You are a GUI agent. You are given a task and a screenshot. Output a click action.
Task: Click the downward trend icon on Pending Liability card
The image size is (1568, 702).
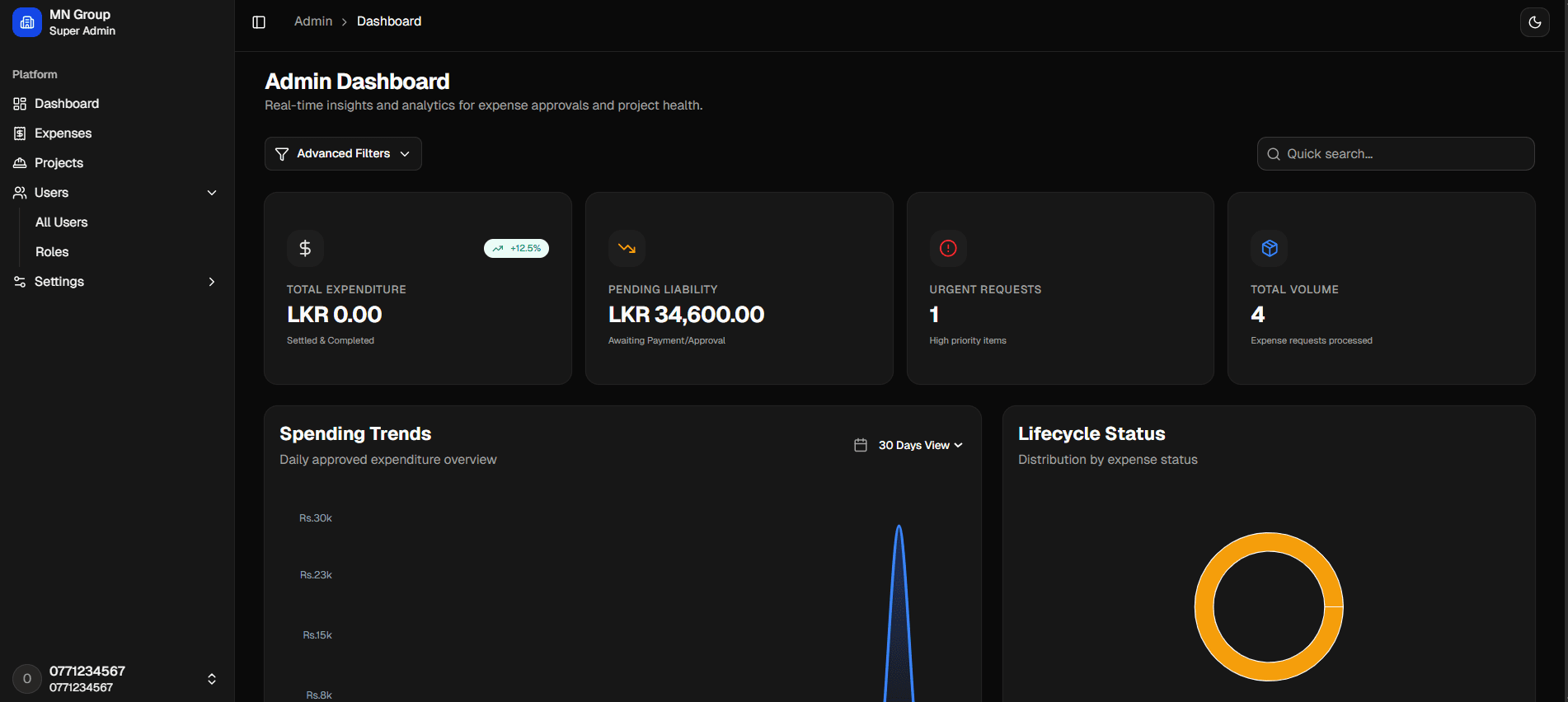(627, 248)
